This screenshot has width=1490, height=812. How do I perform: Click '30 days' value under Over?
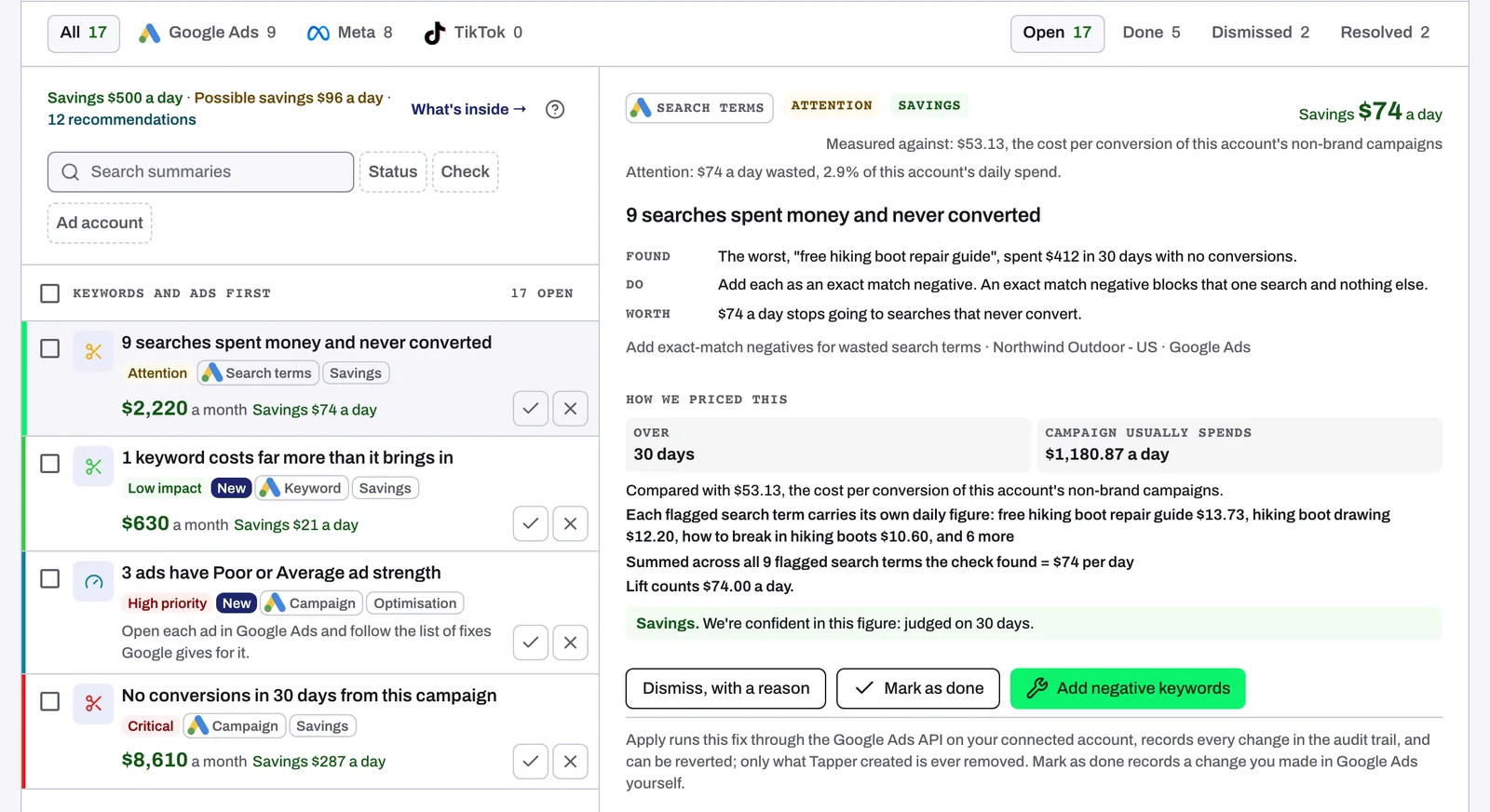(x=664, y=454)
